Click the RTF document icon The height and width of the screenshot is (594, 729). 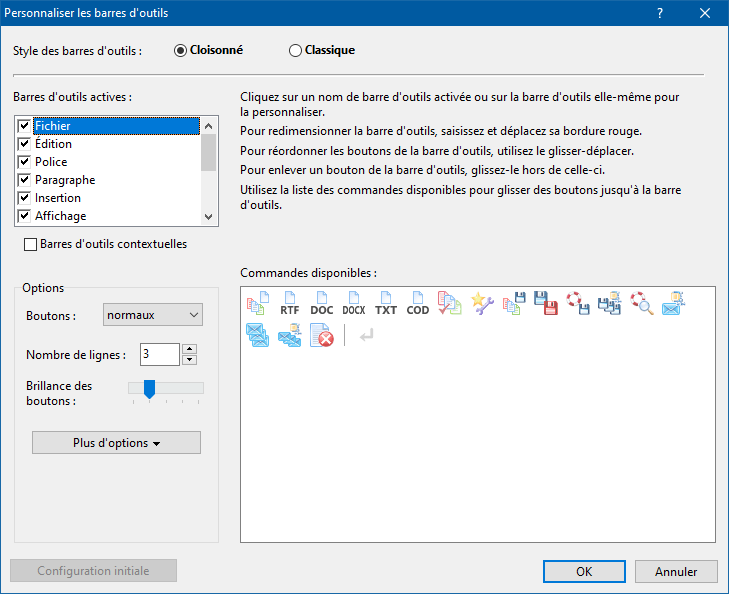(290, 304)
